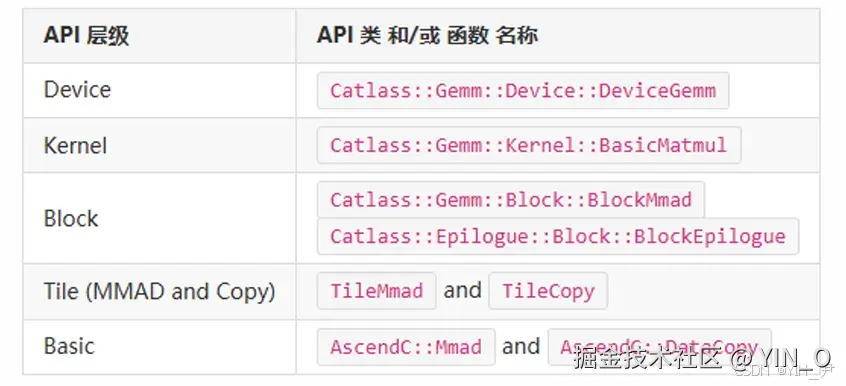Select the TileCopy code tag
This screenshot has height=386, width=846.
coord(548,291)
